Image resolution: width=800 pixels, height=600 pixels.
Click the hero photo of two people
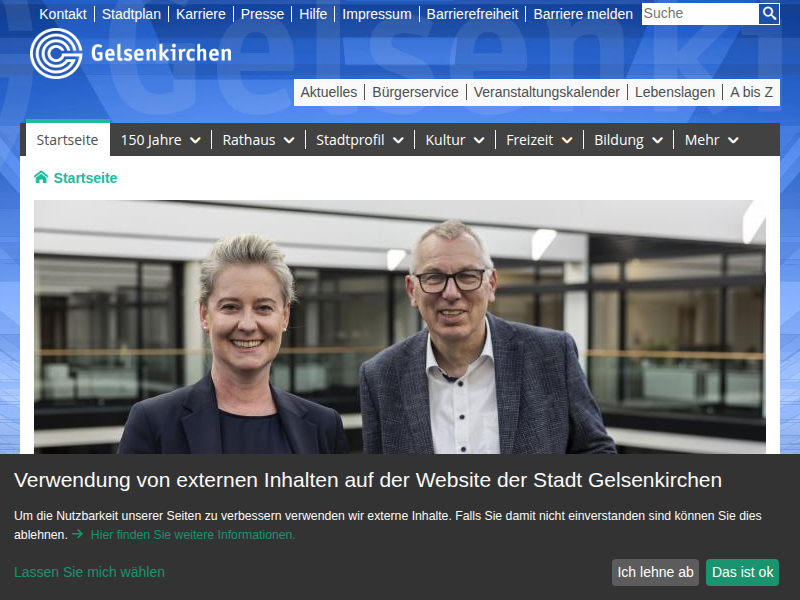pyautogui.click(x=399, y=327)
